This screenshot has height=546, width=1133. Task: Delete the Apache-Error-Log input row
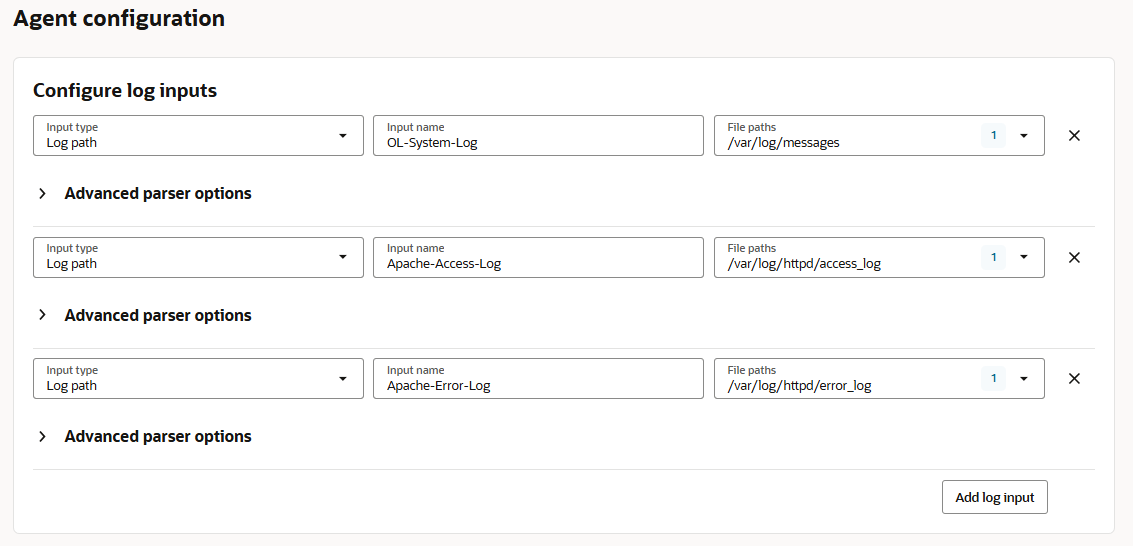(1074, 379)
